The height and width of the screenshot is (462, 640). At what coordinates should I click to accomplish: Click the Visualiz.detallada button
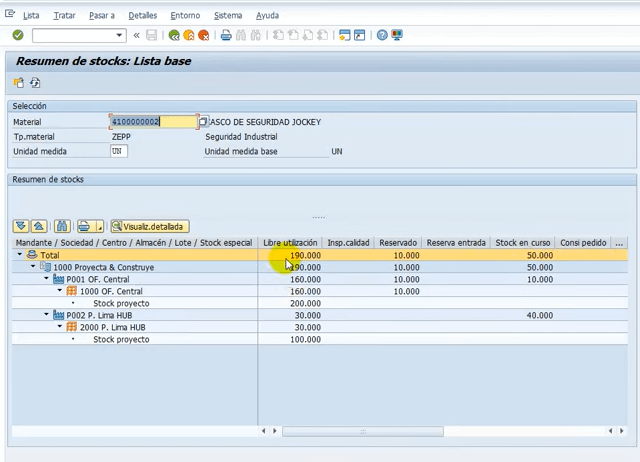pyautogui.click(x=150, y=226)
